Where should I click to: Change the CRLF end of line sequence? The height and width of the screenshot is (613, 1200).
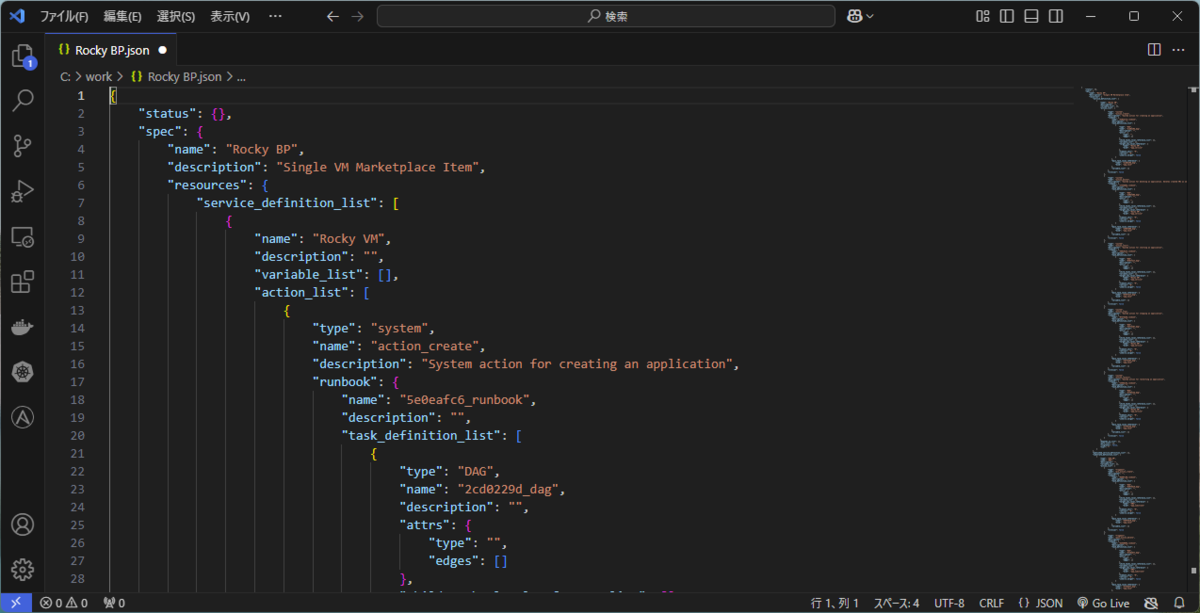click(991, 603)
